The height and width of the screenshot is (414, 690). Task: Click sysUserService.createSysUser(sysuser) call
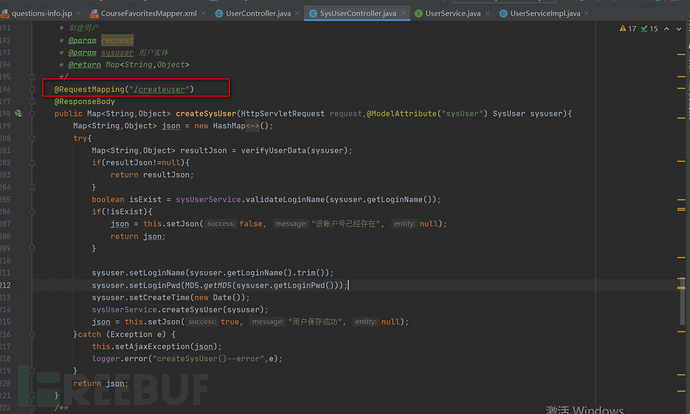tap(180, 310)
